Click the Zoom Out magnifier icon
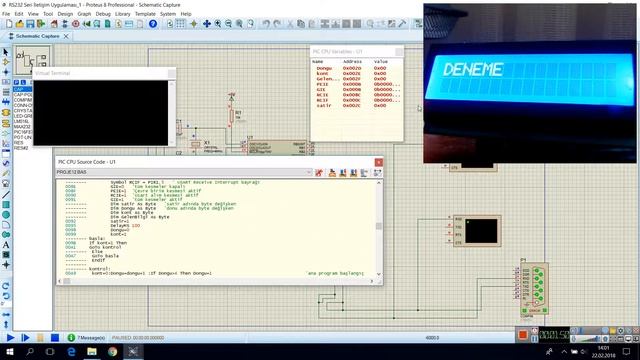Image resolution: width=640 pixels, height=360 pixels. pos(228,24)
